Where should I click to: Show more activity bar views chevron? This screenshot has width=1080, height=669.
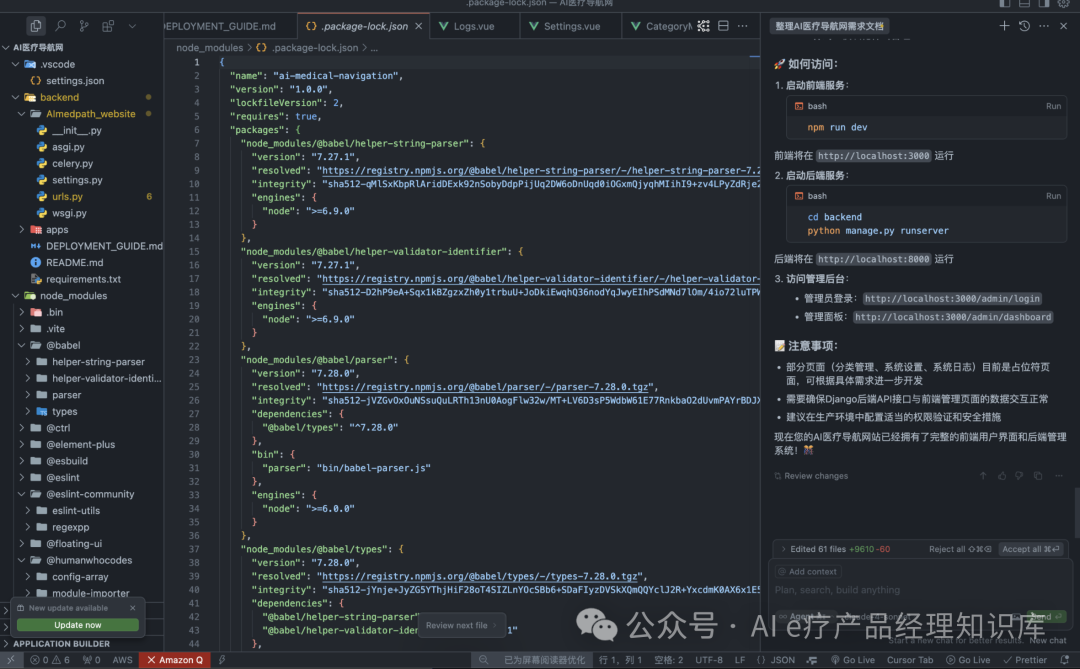point(132,26)
